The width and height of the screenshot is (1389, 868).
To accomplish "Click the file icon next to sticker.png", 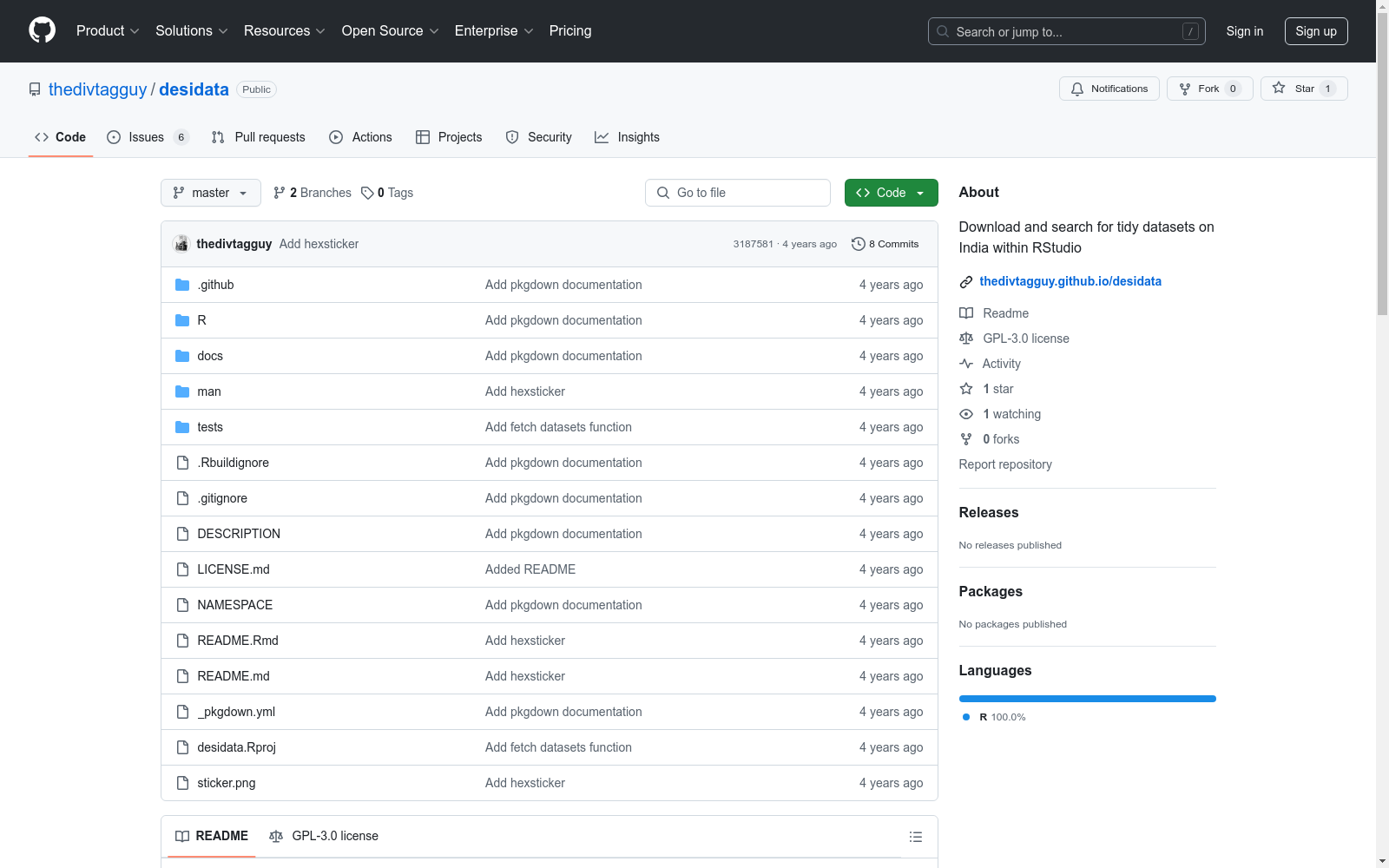I will coord(182,783).
